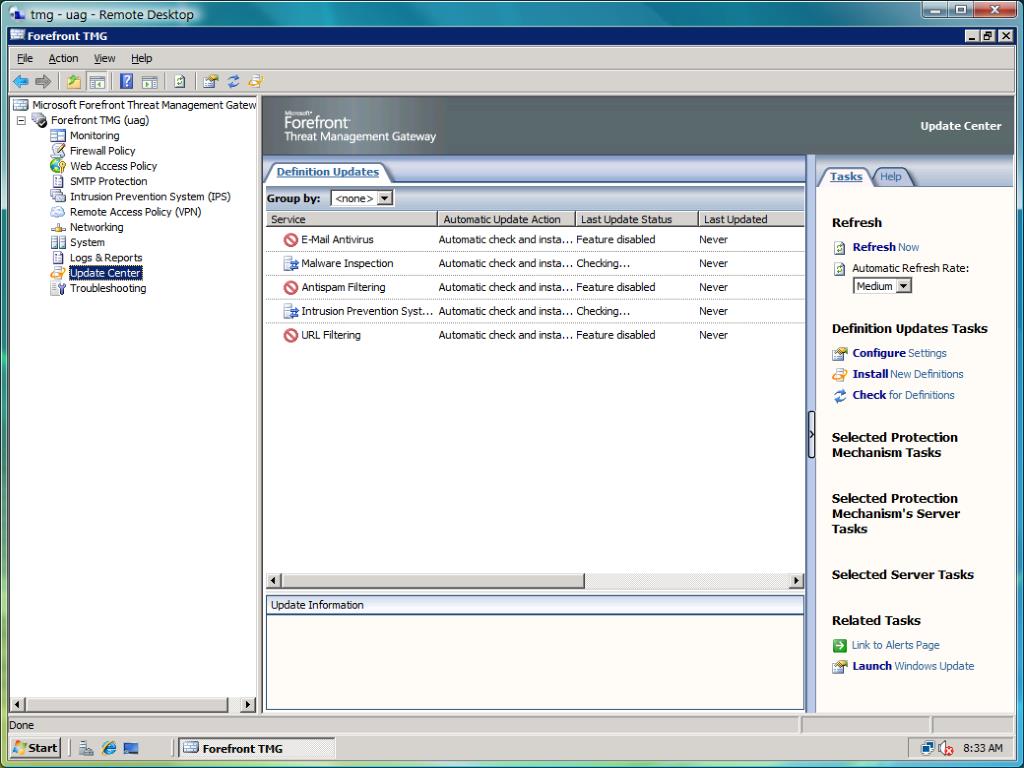
Task: Switch to the Help tab in task pane
Action: (891, 176)
